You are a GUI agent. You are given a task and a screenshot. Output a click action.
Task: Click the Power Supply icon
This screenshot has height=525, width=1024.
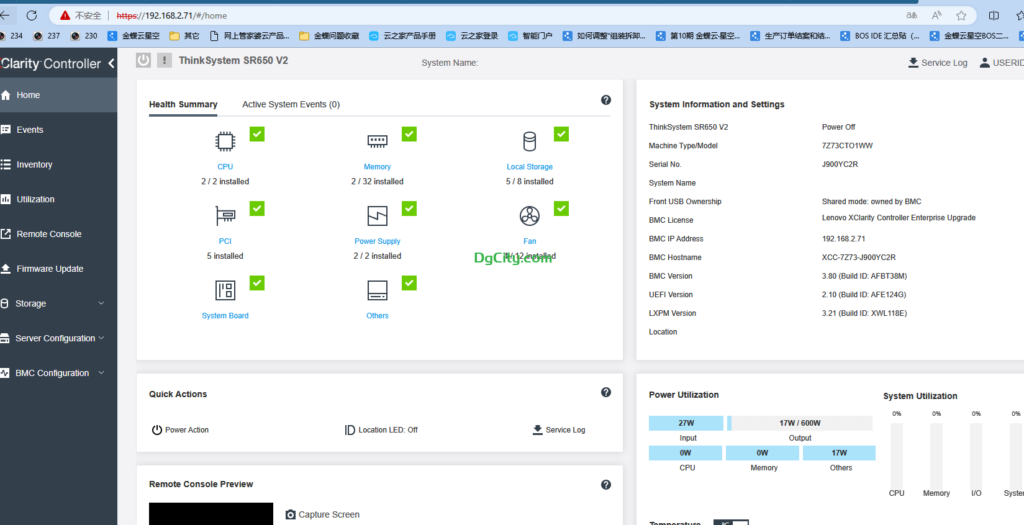(377, 215)
